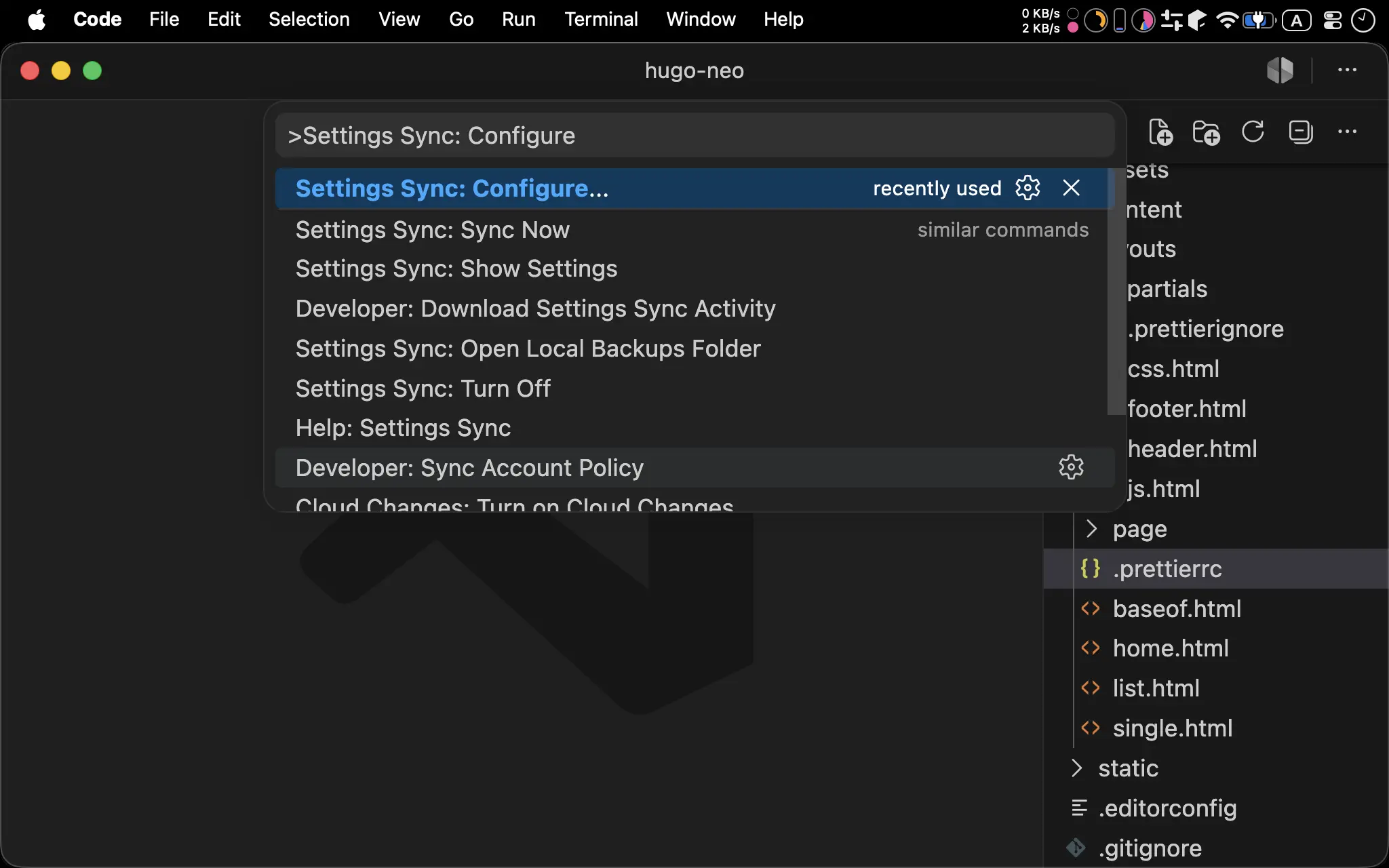The image size is (1389, 868).
Task: Open the Help menu
Action: tap(783, 20)
